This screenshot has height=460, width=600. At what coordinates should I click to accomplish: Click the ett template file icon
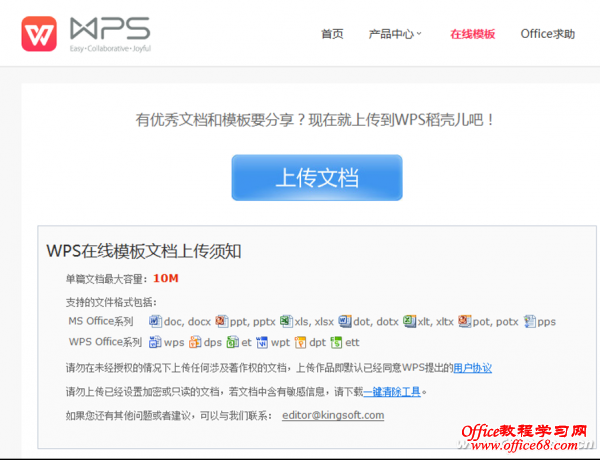[336, 342]
